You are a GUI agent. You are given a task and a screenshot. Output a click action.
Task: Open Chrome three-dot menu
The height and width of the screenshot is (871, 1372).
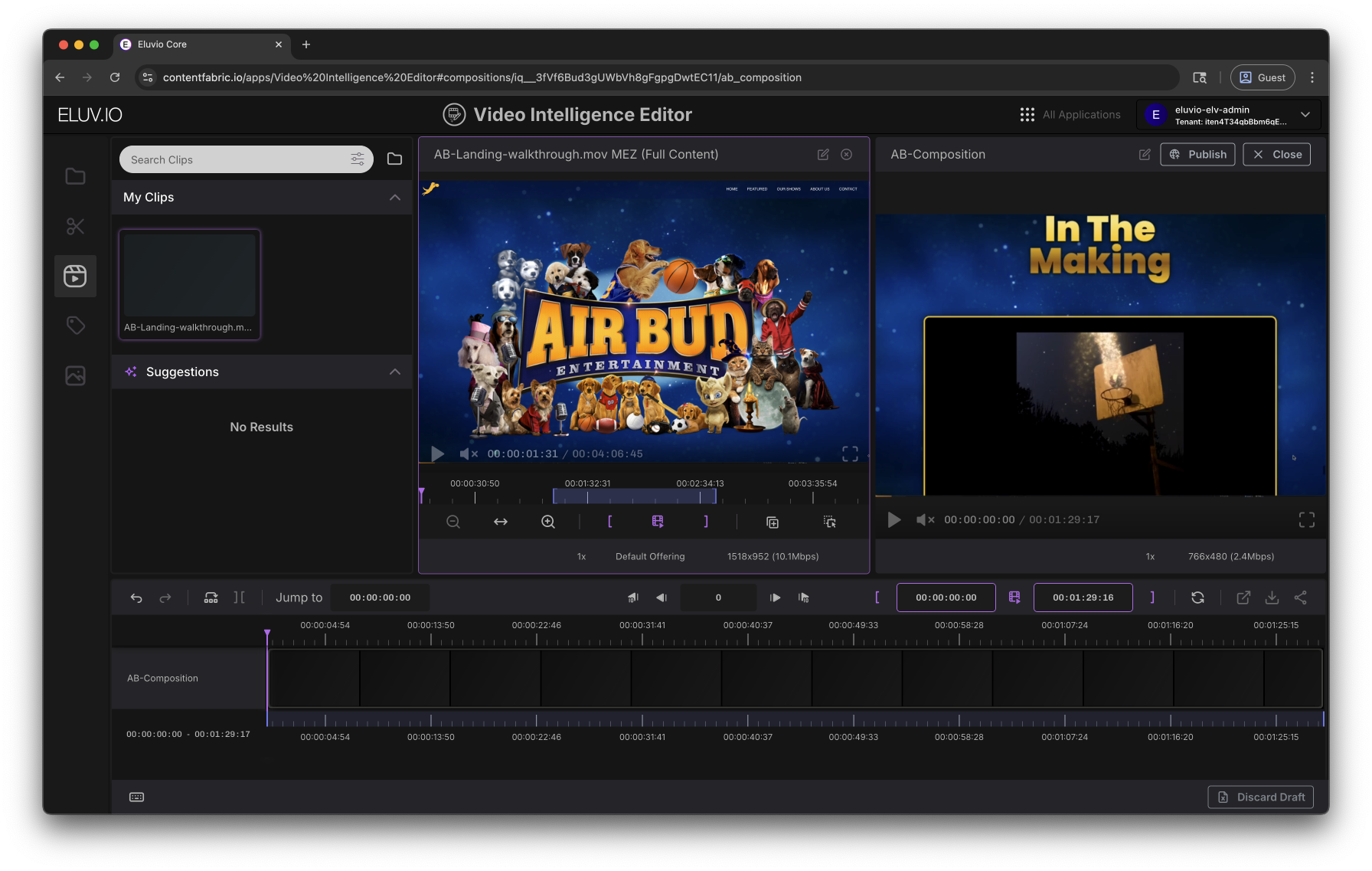[x=1312, y=77]
